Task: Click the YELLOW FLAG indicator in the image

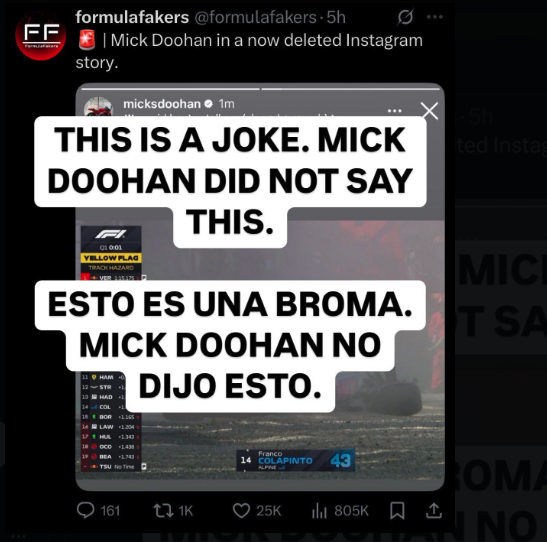Action: coord(111,258)
